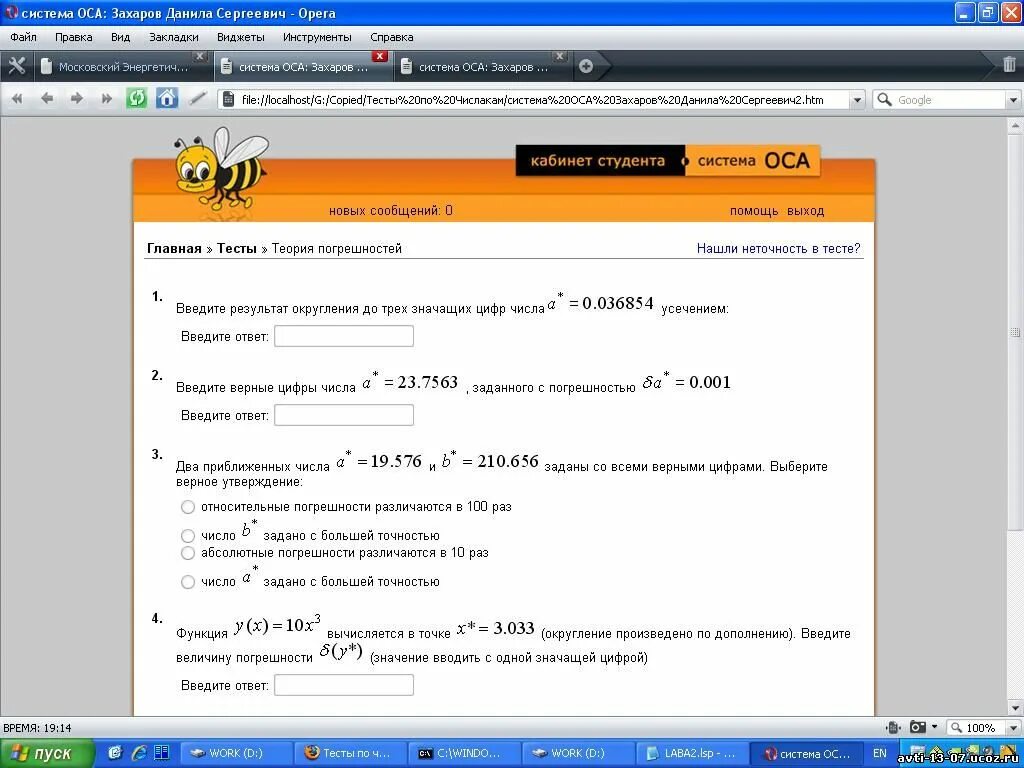Open the Файл menu
This screenshot has height=768, width=1024.
[24, 37]
